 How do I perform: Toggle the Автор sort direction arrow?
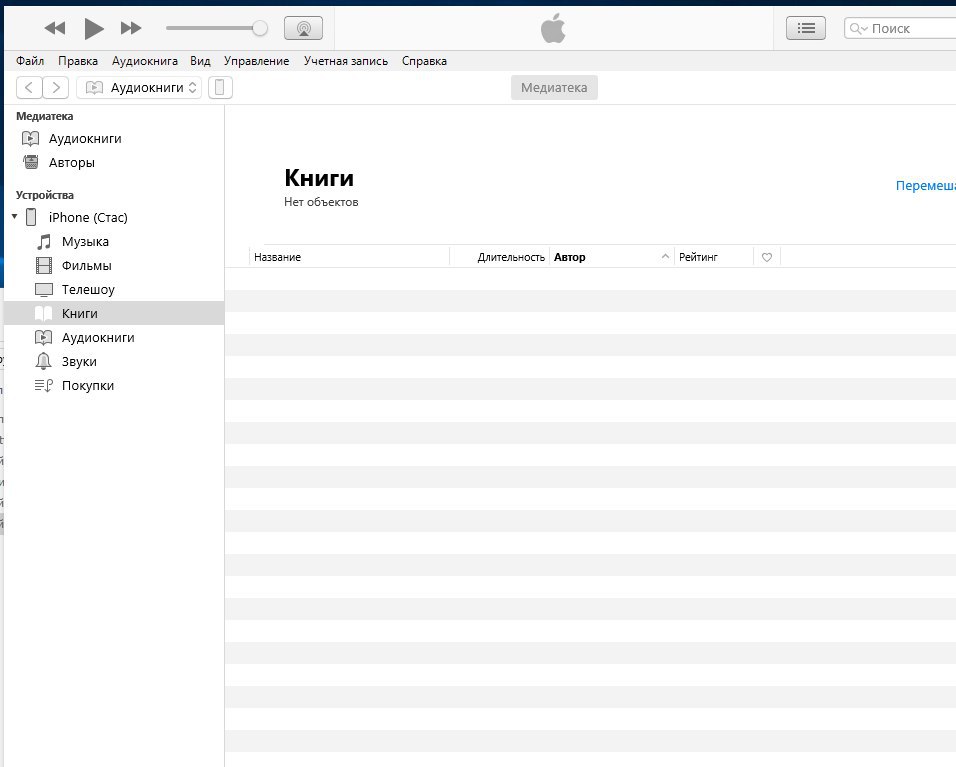[x=665, y=257]
